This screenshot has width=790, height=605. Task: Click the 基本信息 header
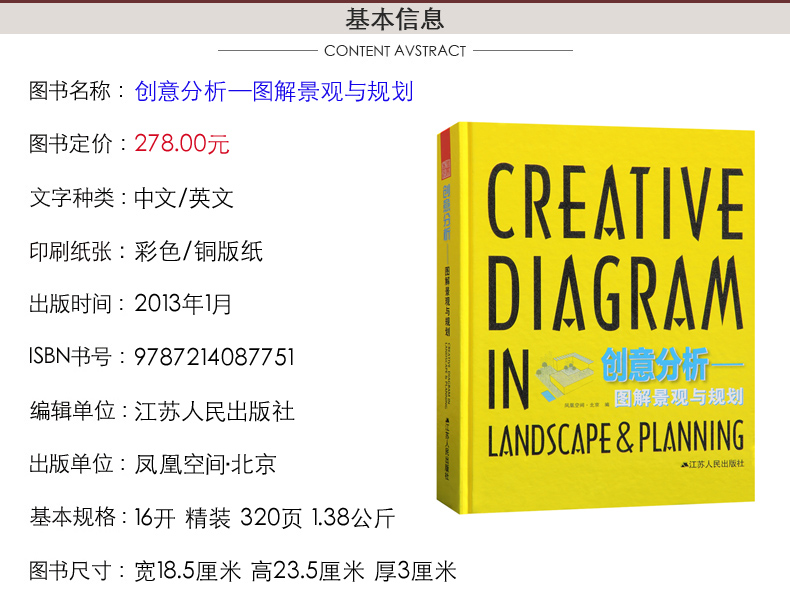point(394,19)
